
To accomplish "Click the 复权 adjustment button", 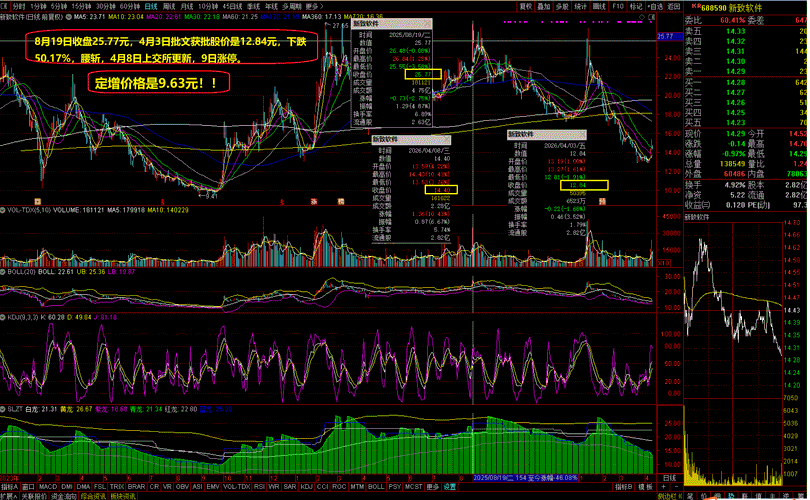I will point(525,7).
